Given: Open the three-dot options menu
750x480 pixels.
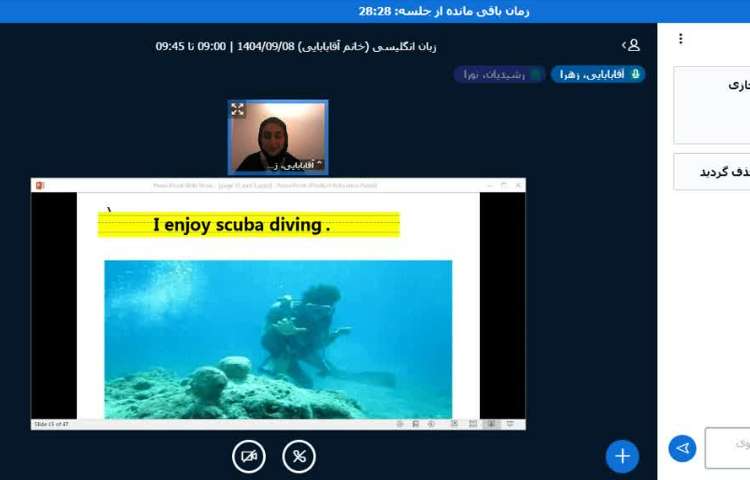Looking at the screenshot, I should point(681,39).
